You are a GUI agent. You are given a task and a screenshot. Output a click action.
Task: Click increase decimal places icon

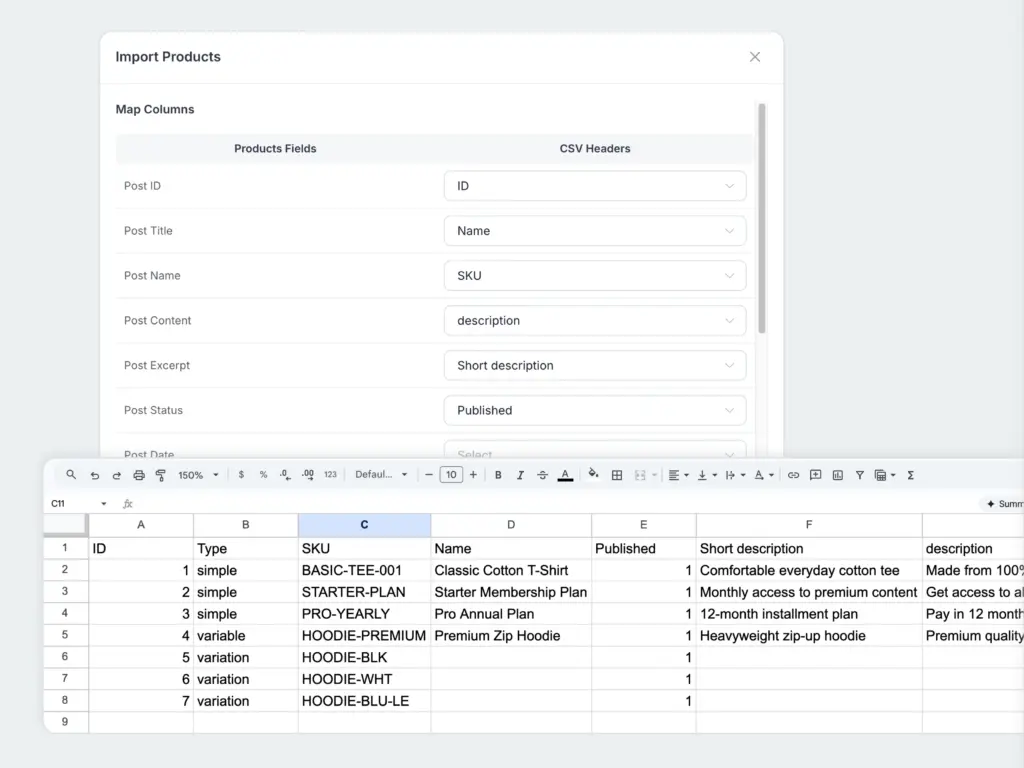point(308,475)
